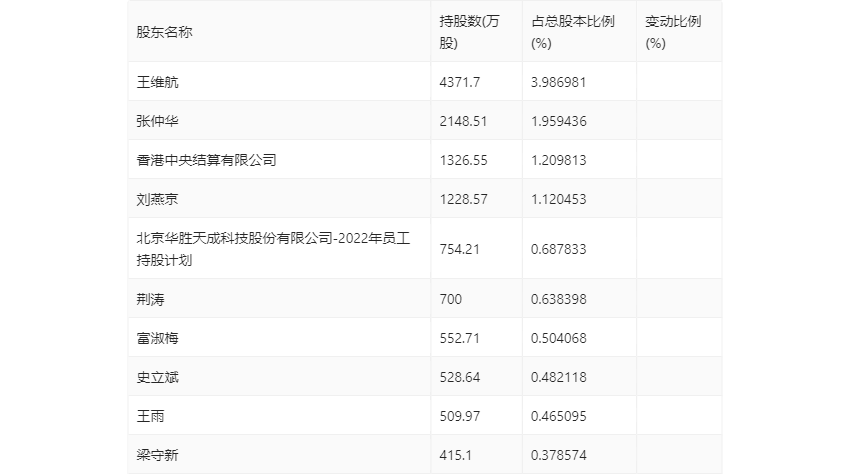Viewport: 850px width, 474px height.
Task: Select shareholder name 王雨
Action: point(150,416)
